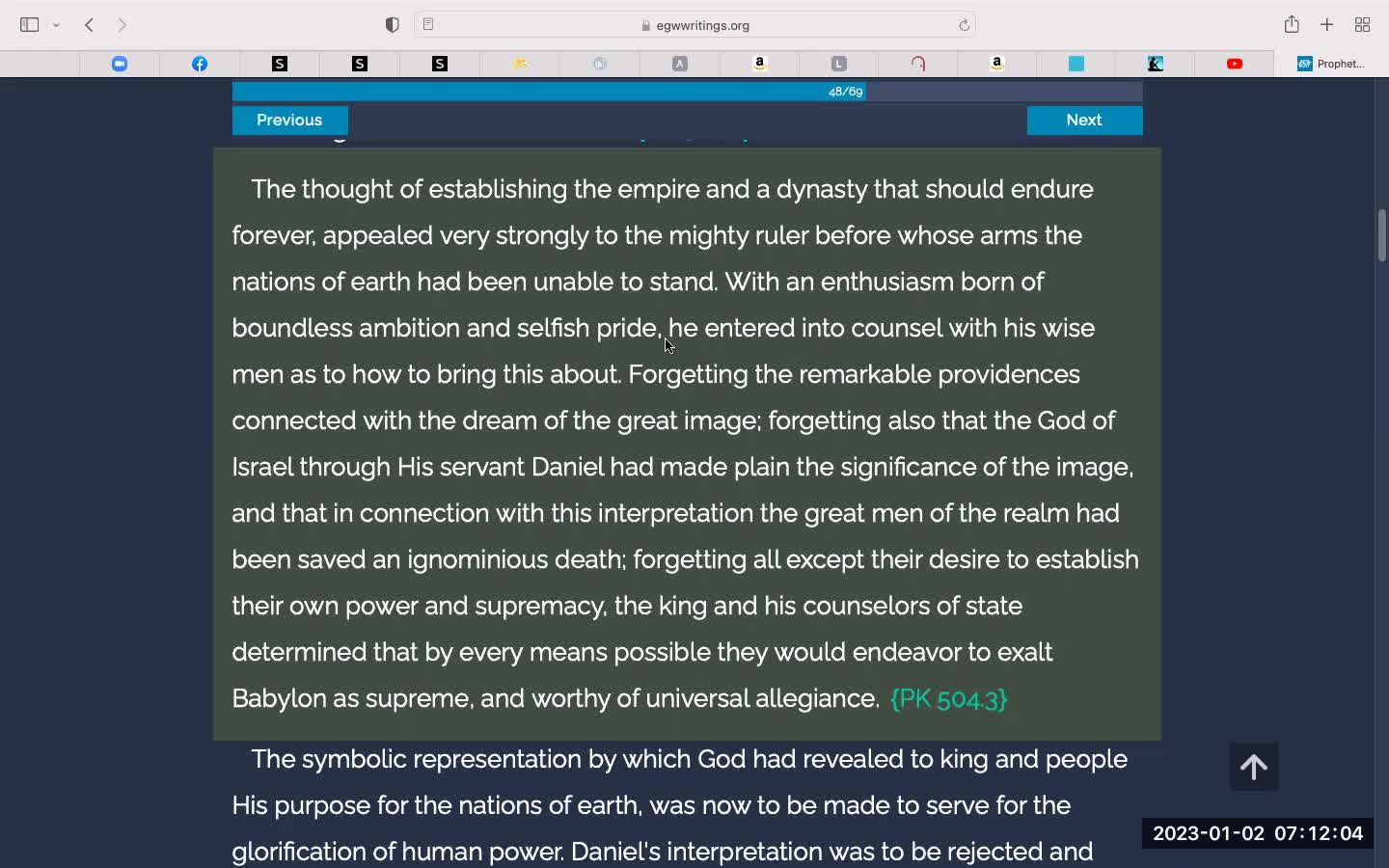Open the Share menu icon

click(1292, 24)
